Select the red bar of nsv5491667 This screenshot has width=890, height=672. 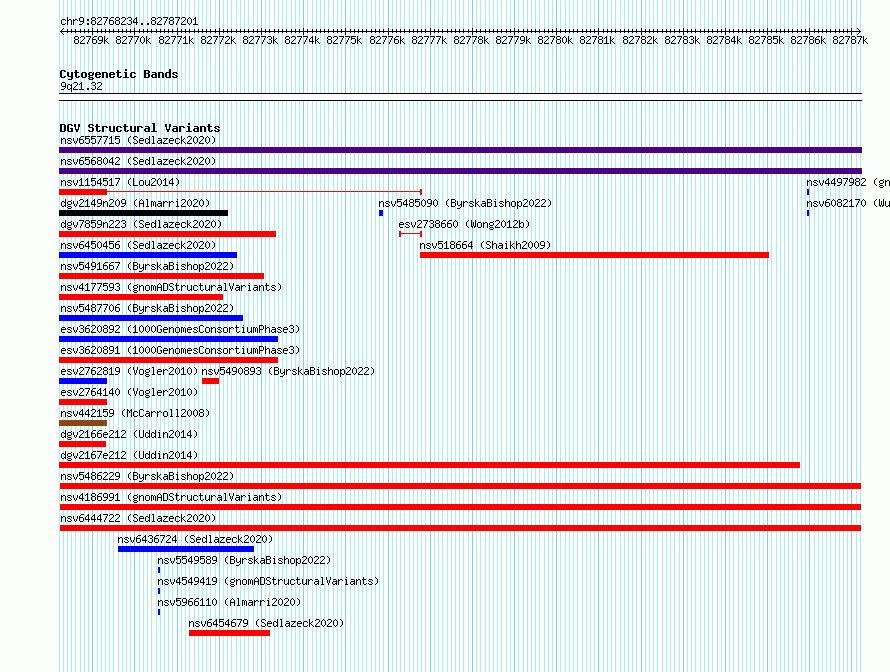162,276
